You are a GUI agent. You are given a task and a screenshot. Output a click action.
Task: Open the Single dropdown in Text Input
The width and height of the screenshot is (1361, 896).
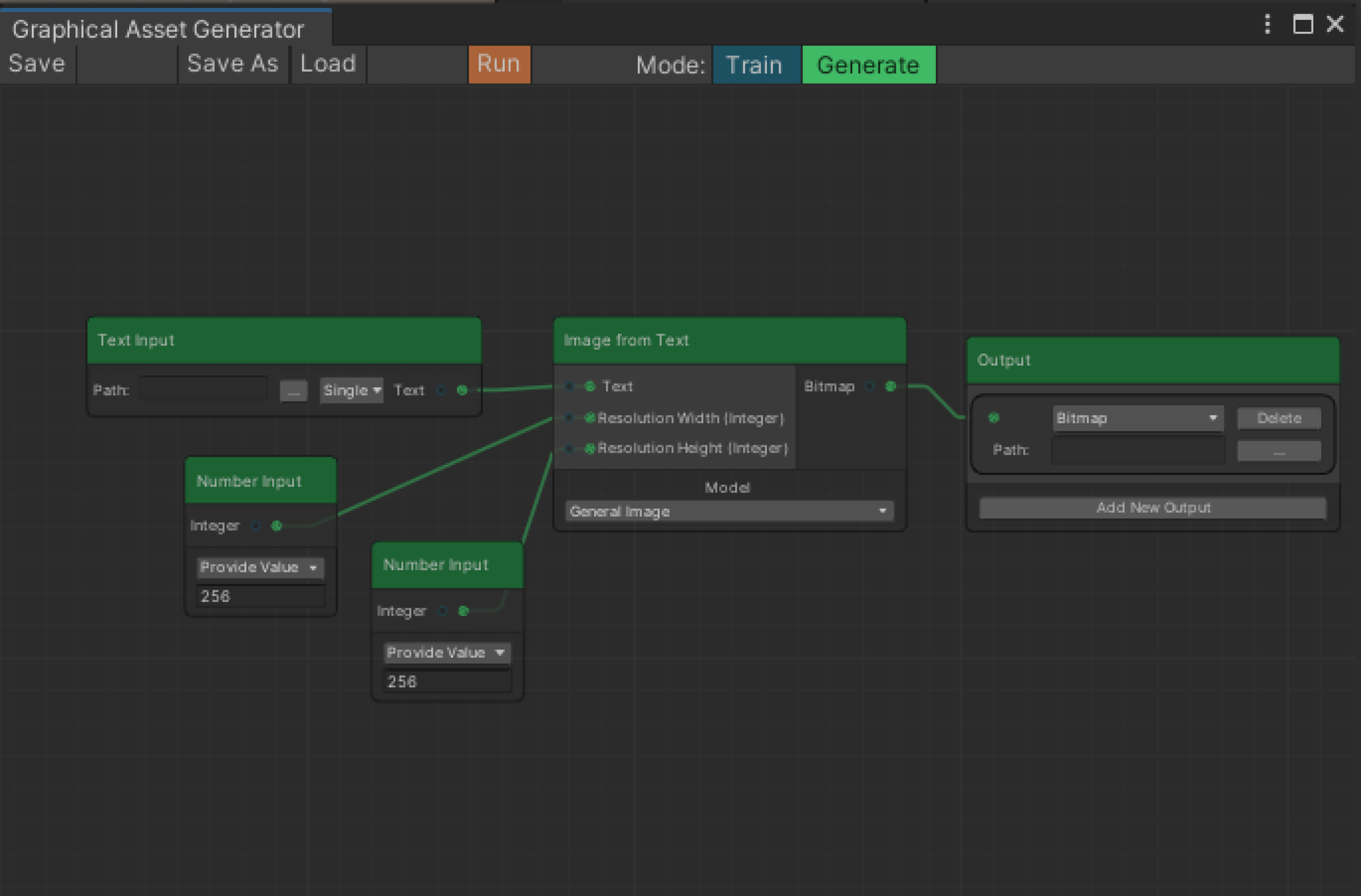click(x=351, y=390)
